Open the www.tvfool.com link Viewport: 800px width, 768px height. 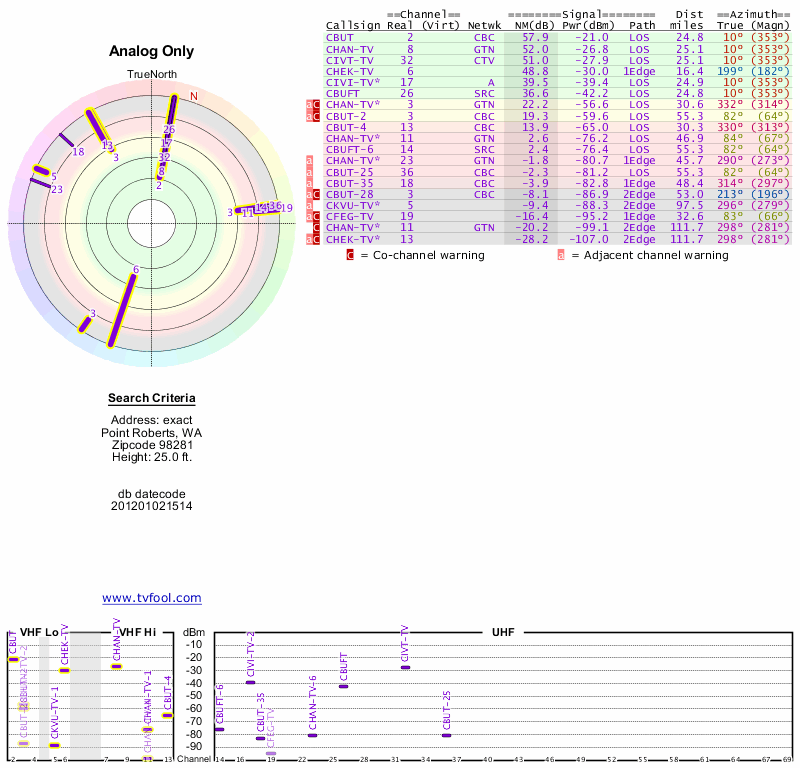click(x=151, y=598)
